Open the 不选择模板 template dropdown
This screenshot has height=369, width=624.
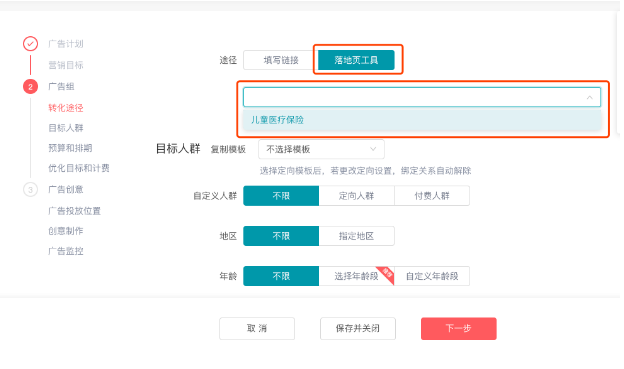point(321,149)
